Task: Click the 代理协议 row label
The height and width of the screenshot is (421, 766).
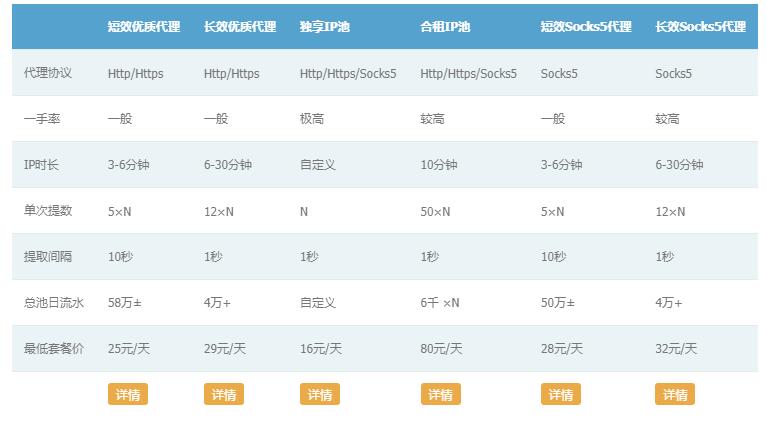Action: pyautogui.click(x=47, y=73)
